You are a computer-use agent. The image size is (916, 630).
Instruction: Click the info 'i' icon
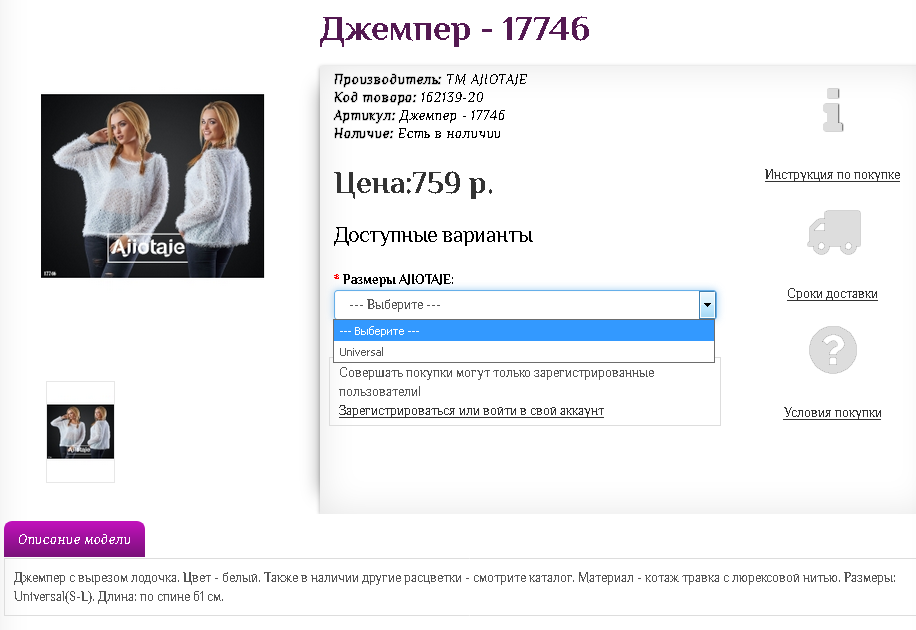(x=832, y=110)
